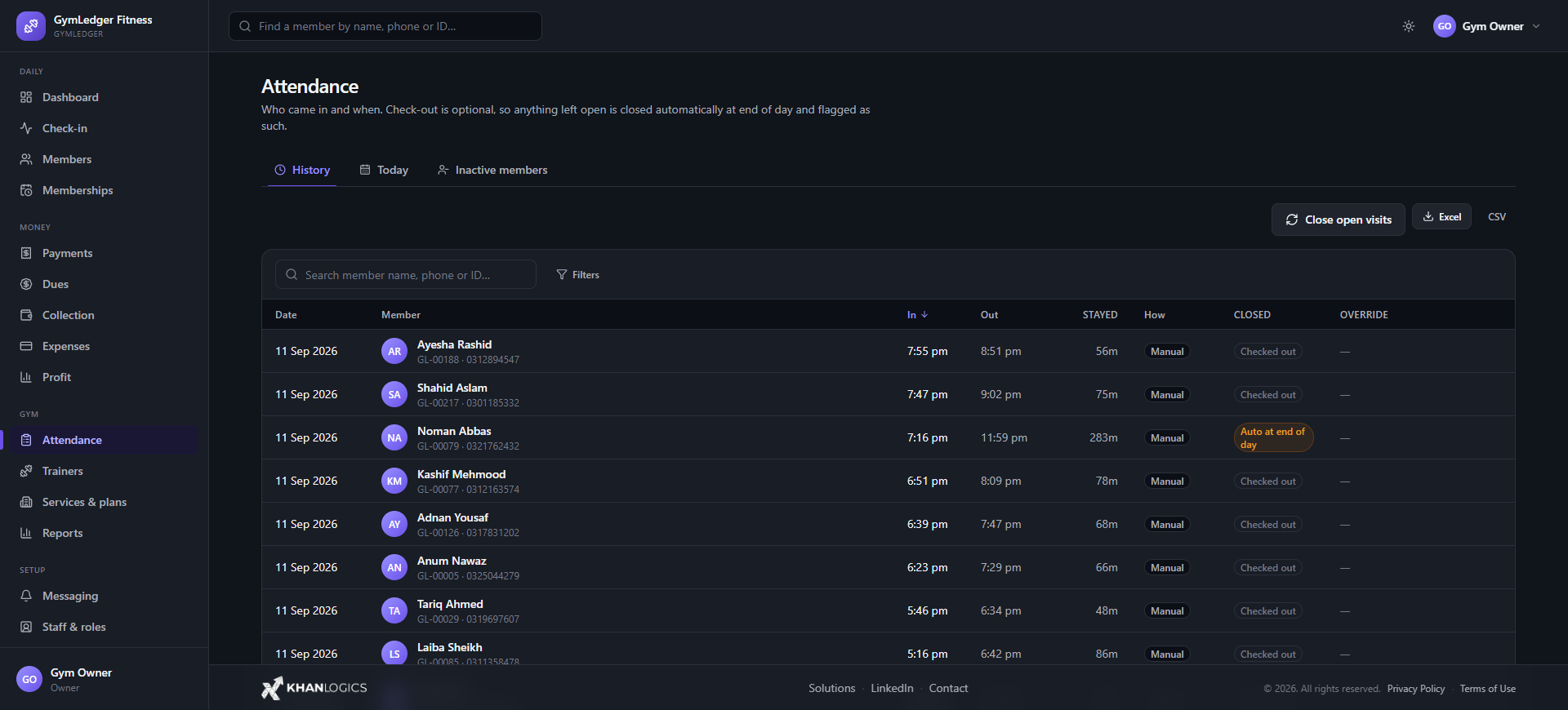
Task: Toggle the light/dark theme sun icon
Action: click(1409, 26)
